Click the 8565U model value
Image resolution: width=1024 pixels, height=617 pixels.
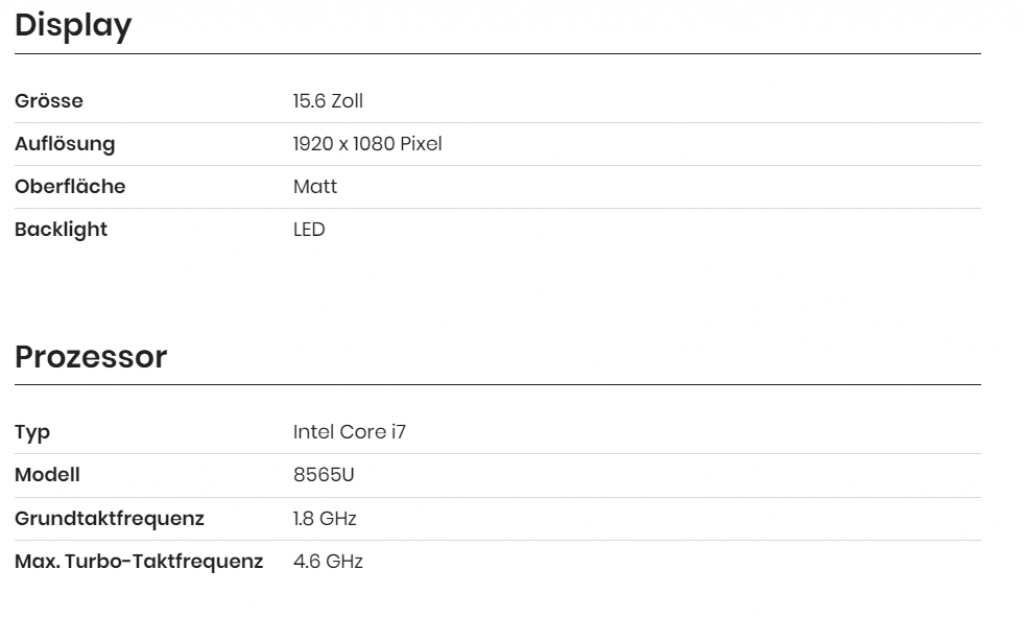pyautogui.click(x=323, y=476)
